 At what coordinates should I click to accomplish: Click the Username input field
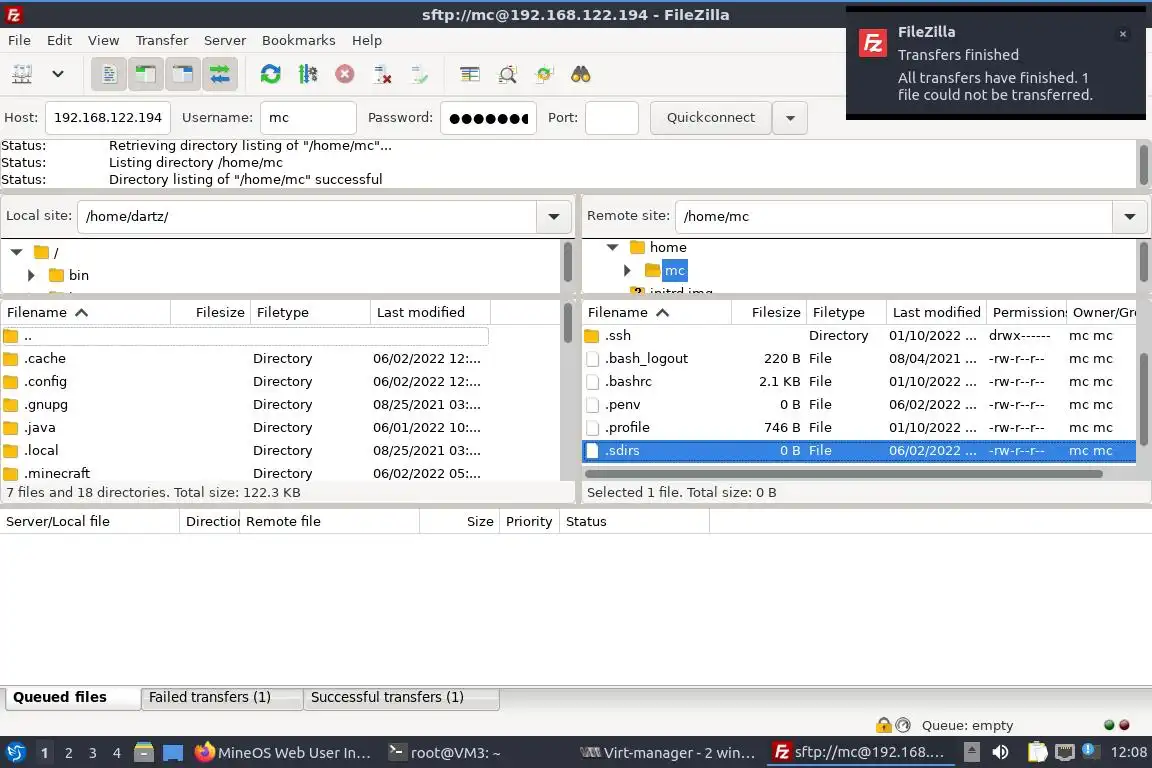tap(308, 118)
